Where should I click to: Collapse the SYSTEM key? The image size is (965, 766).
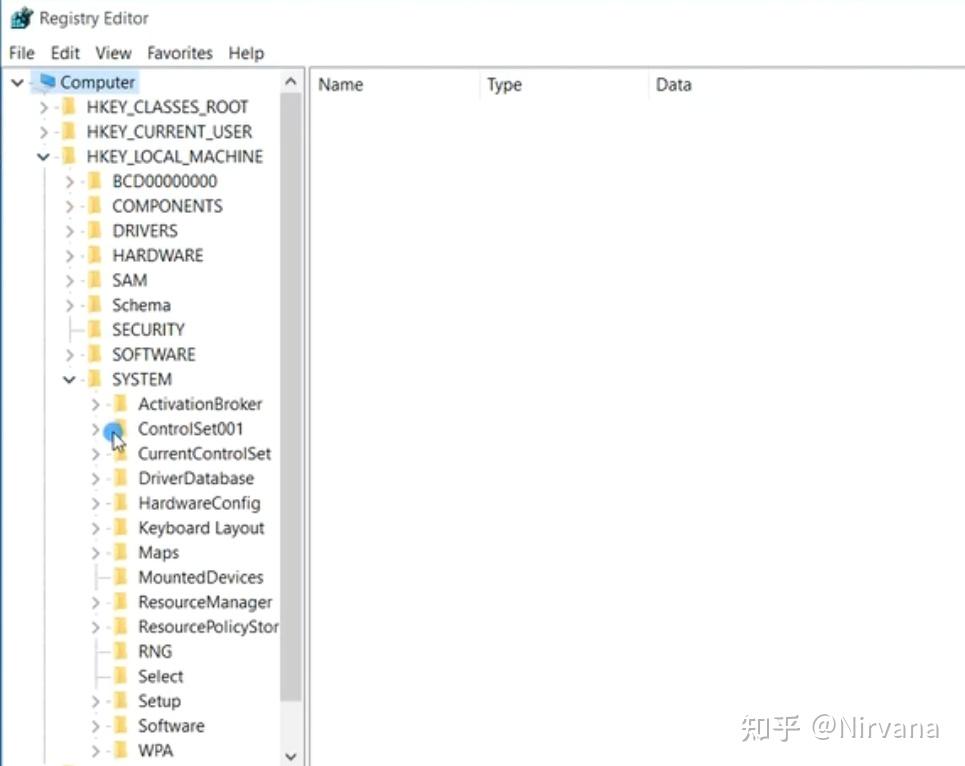tap(68, 379)
